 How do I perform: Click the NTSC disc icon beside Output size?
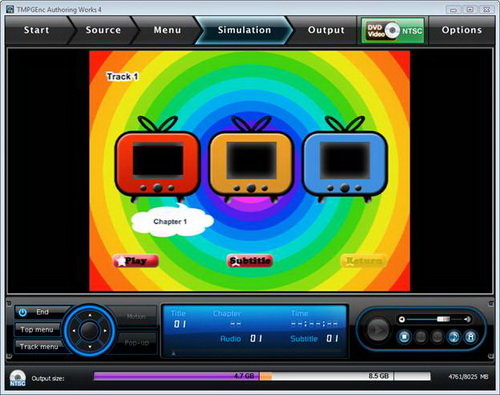pyautogui.click(x=17, y=378)
